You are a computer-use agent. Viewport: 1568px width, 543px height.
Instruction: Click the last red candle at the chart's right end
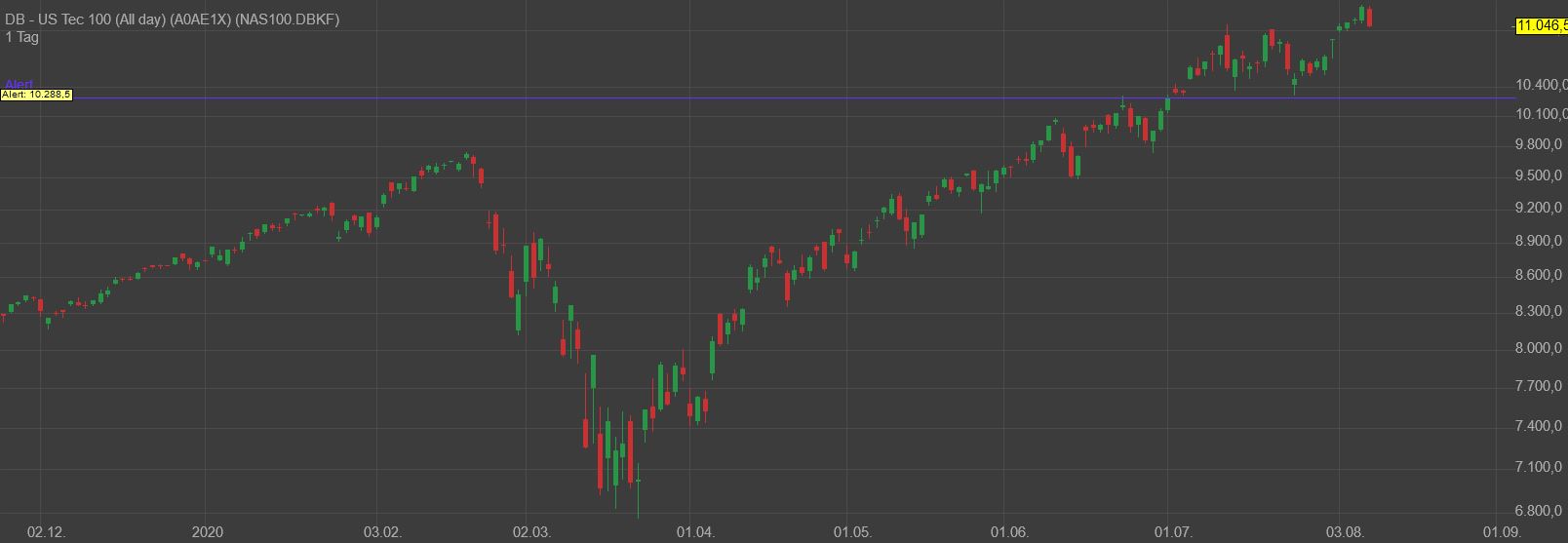1370,17
